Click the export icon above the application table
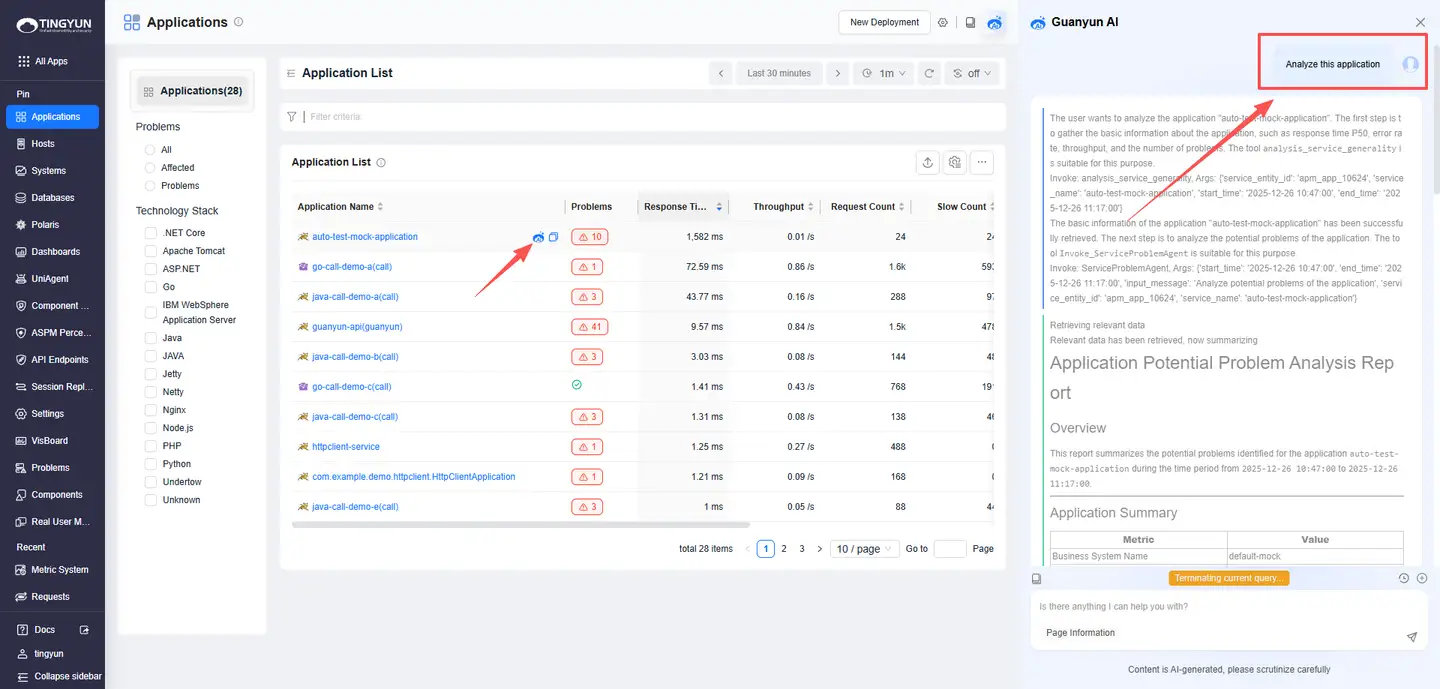This screenshot has width=1440, height=689. click(x=927, y=162)
